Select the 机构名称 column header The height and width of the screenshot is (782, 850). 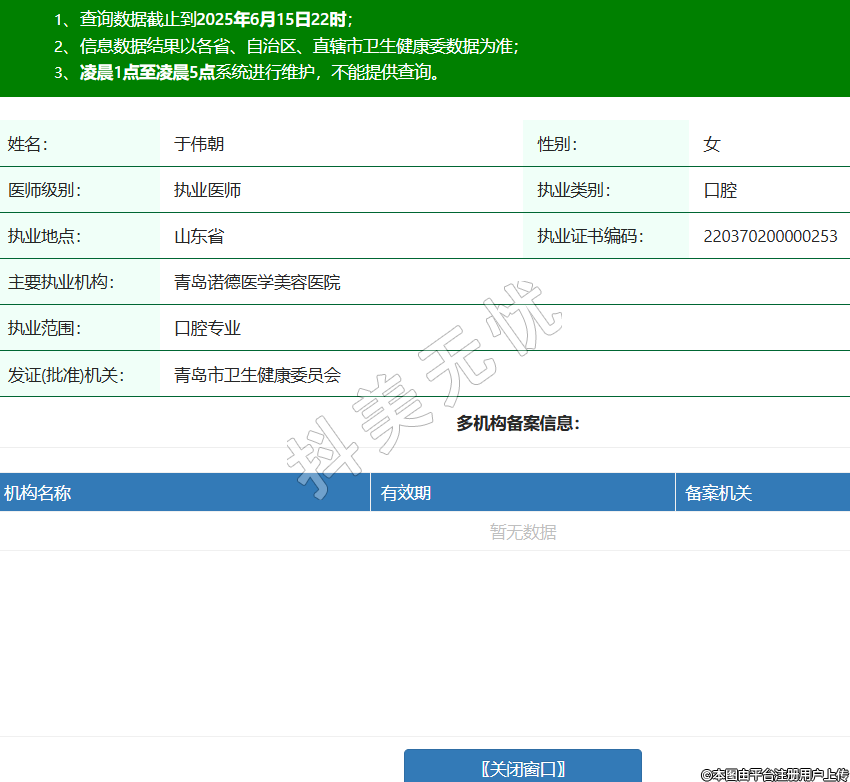coord(38,492)
